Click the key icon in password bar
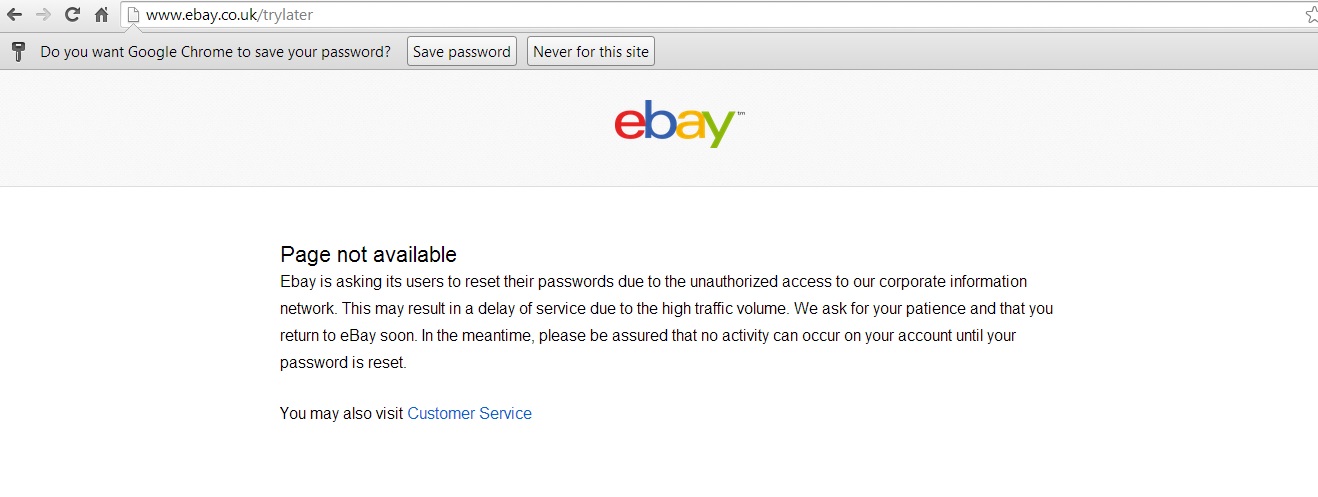This screenshot has width=1318, height=497. [x=18, y=52]
